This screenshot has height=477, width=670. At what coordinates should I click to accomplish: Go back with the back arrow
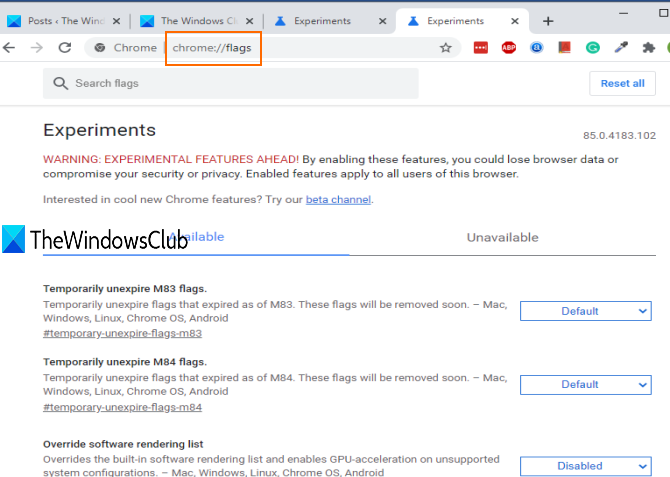point(9,47)
